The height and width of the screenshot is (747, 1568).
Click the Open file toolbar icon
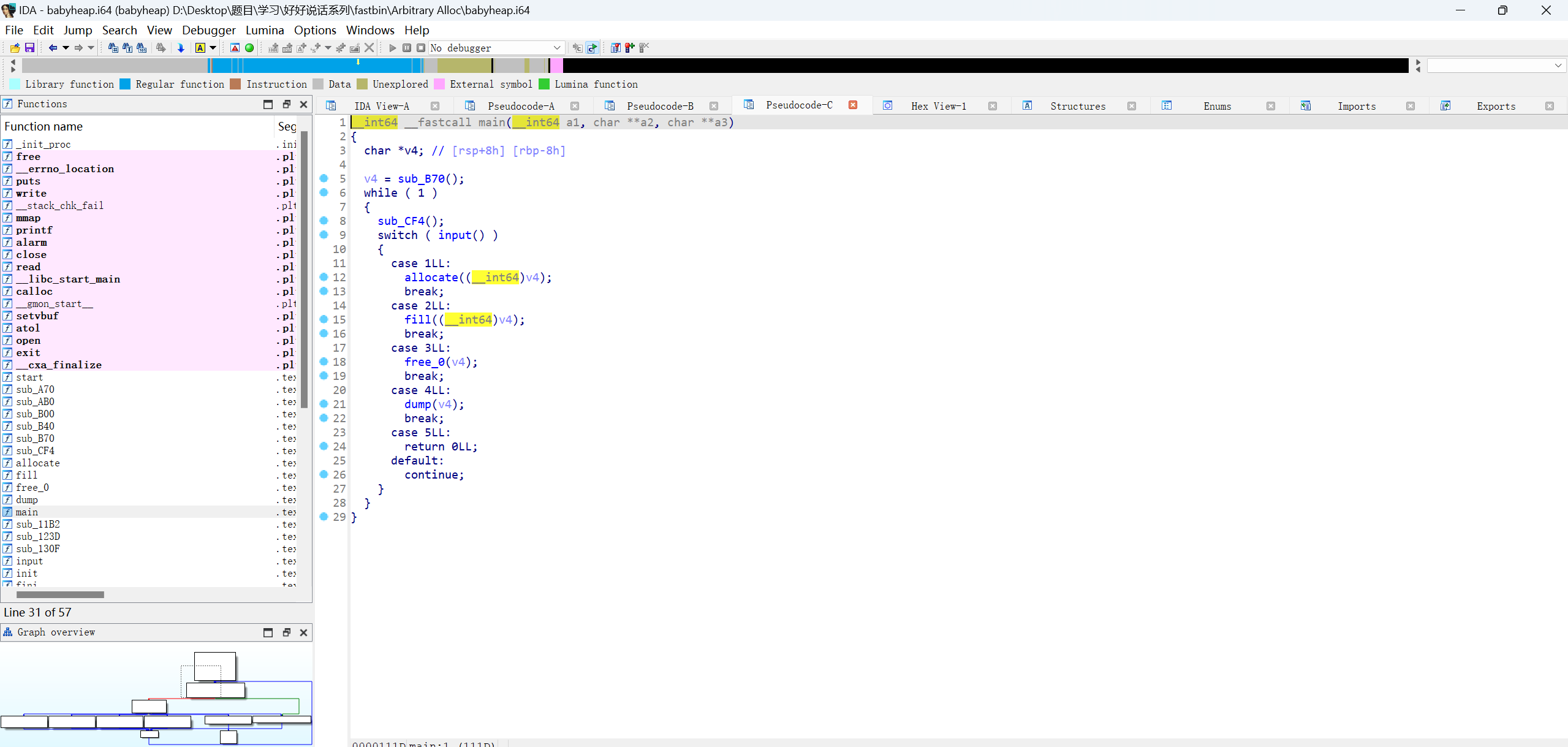(x=15, y=48)
